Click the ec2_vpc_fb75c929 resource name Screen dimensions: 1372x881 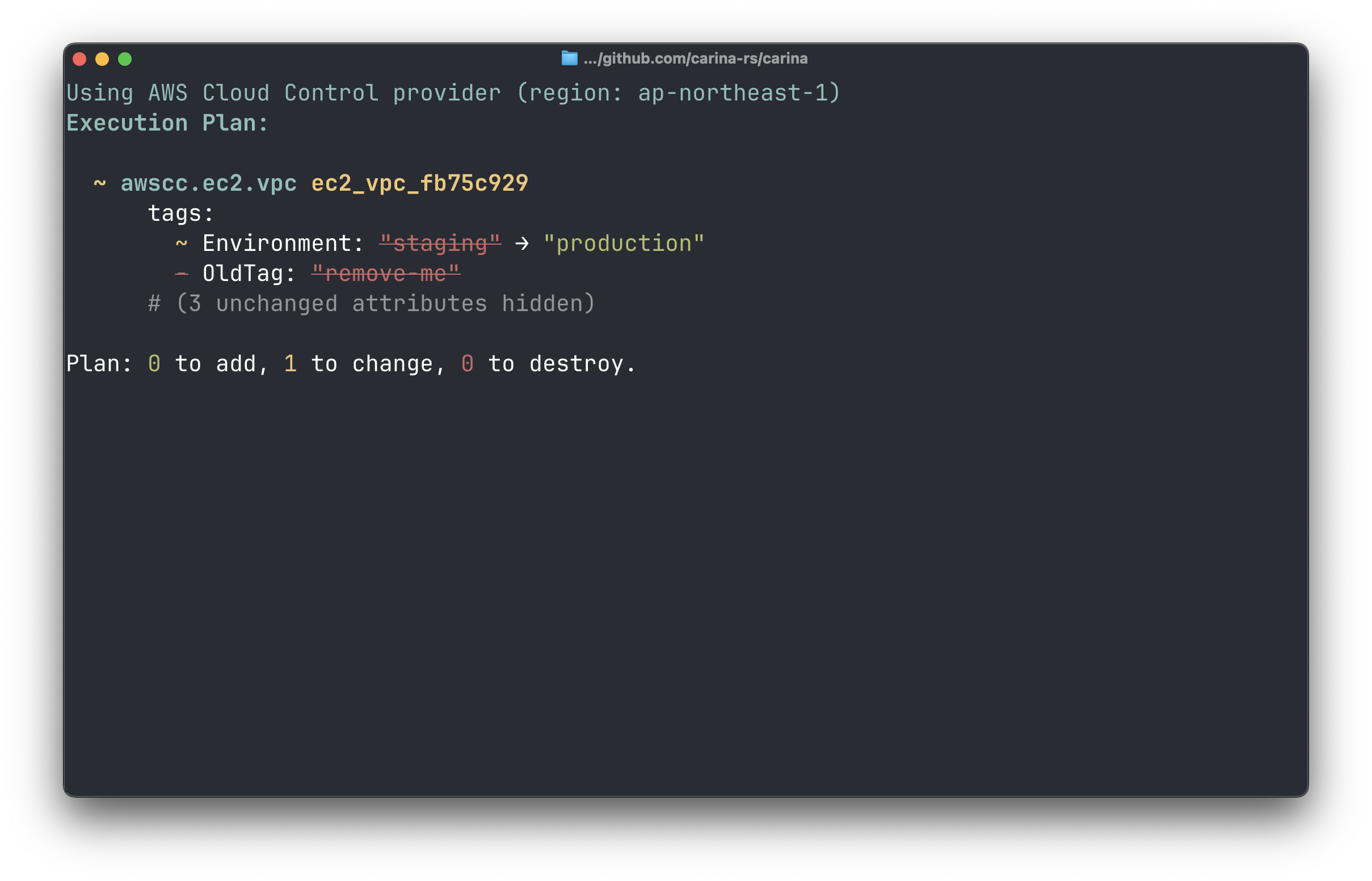point(420,183)
